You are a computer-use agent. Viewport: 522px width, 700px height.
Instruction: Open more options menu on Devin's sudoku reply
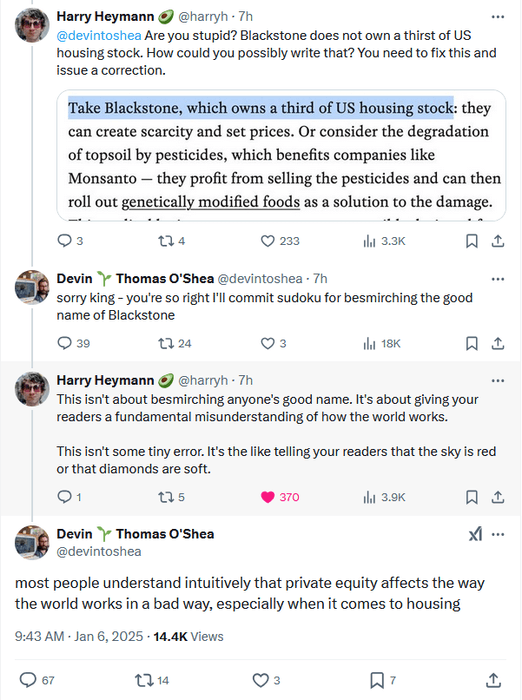click(x=498, y=279)
